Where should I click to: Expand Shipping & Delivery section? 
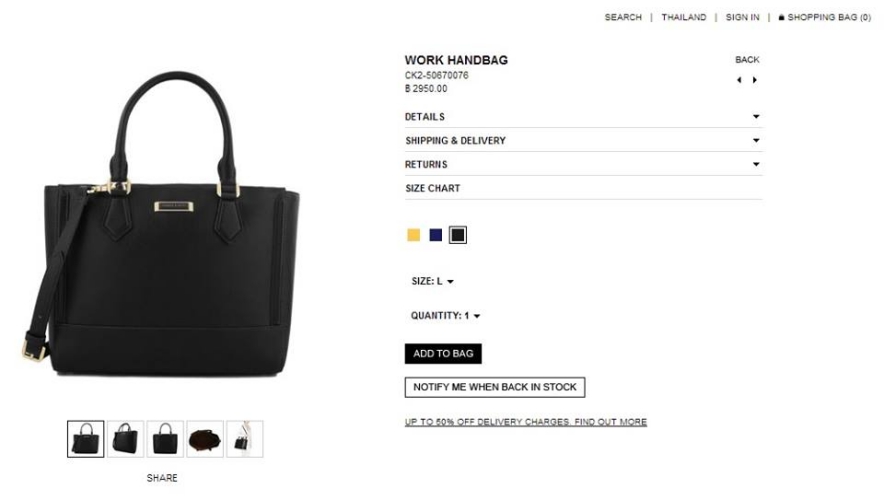[x=583, y=140]
